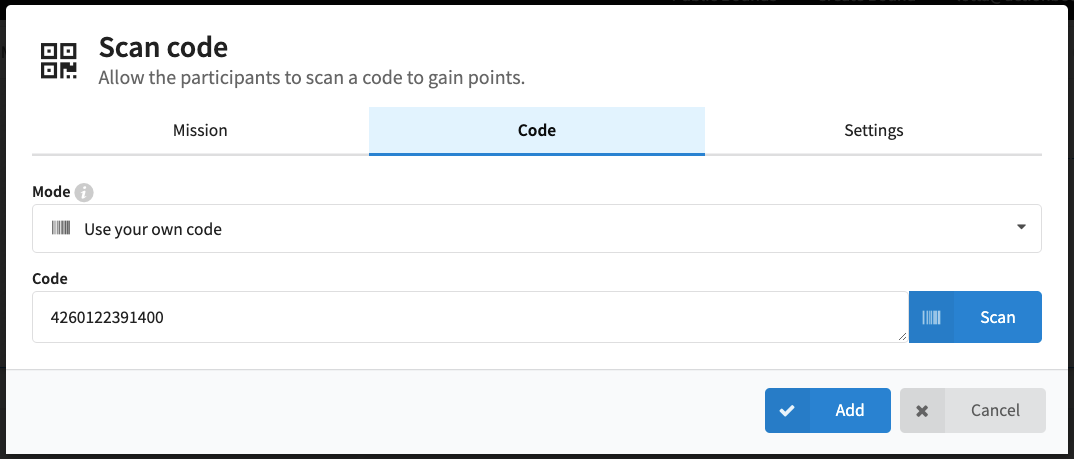Click the barcode icon on Scan button
The image size is (1074, 459).
(931, 317)
